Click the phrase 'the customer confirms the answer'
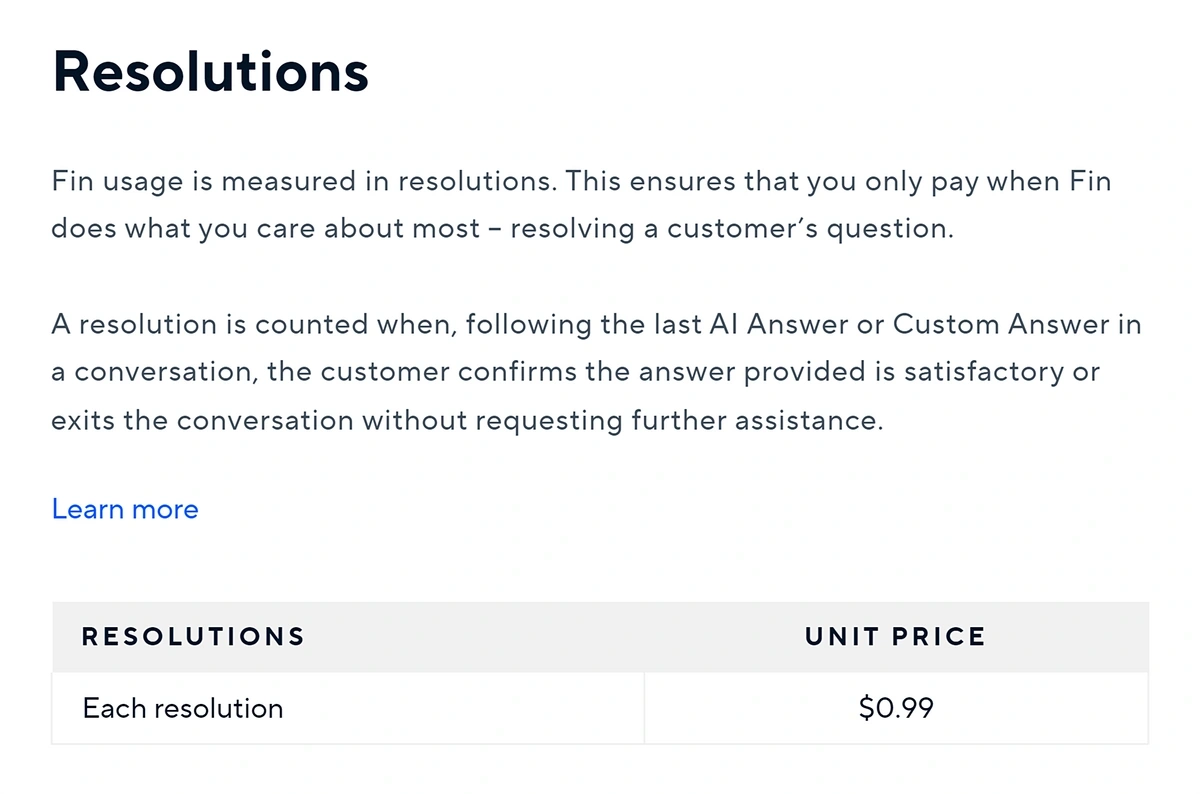1200x794 pixels. coord(480,372)
